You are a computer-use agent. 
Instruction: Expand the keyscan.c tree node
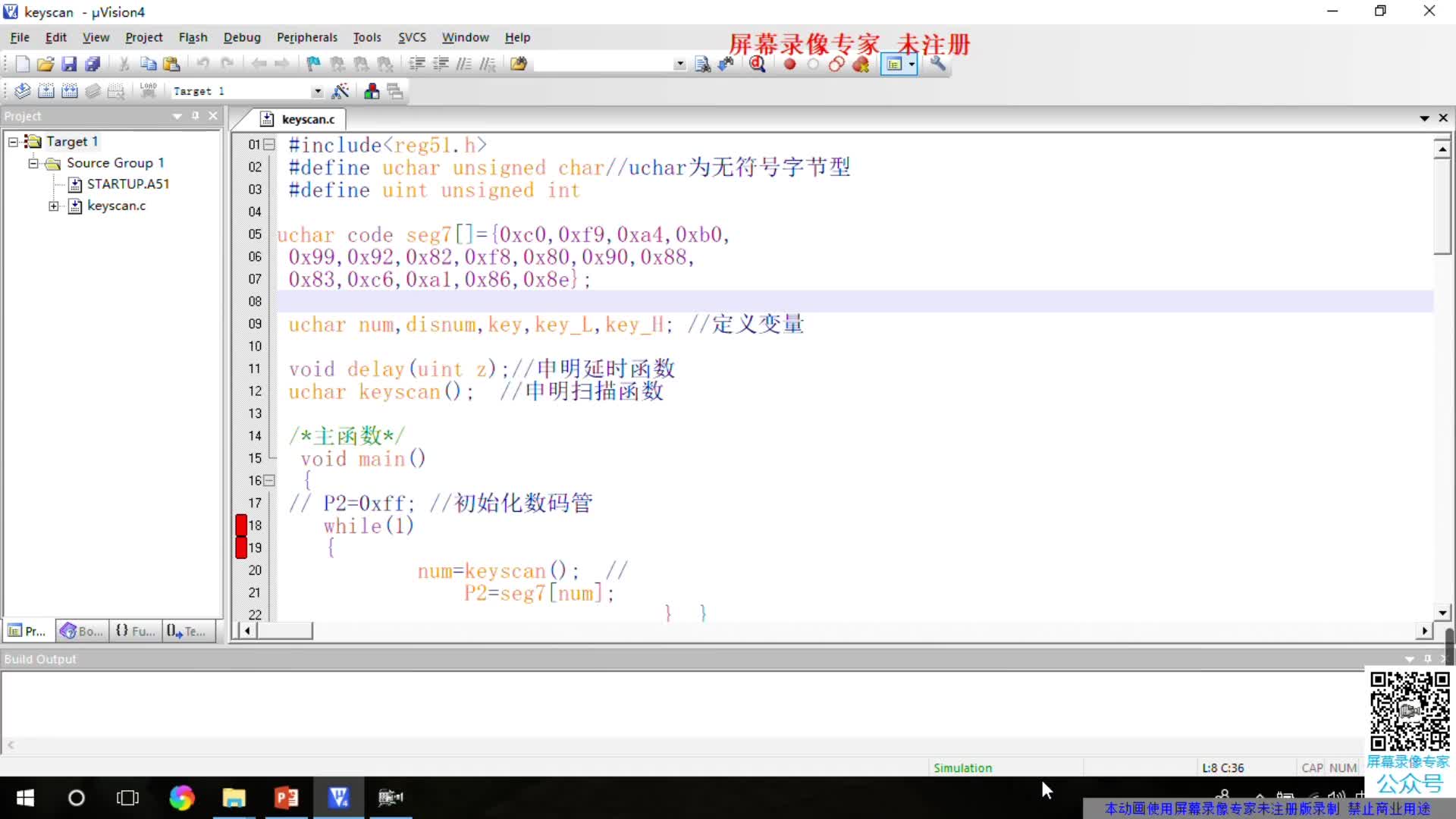54,206
